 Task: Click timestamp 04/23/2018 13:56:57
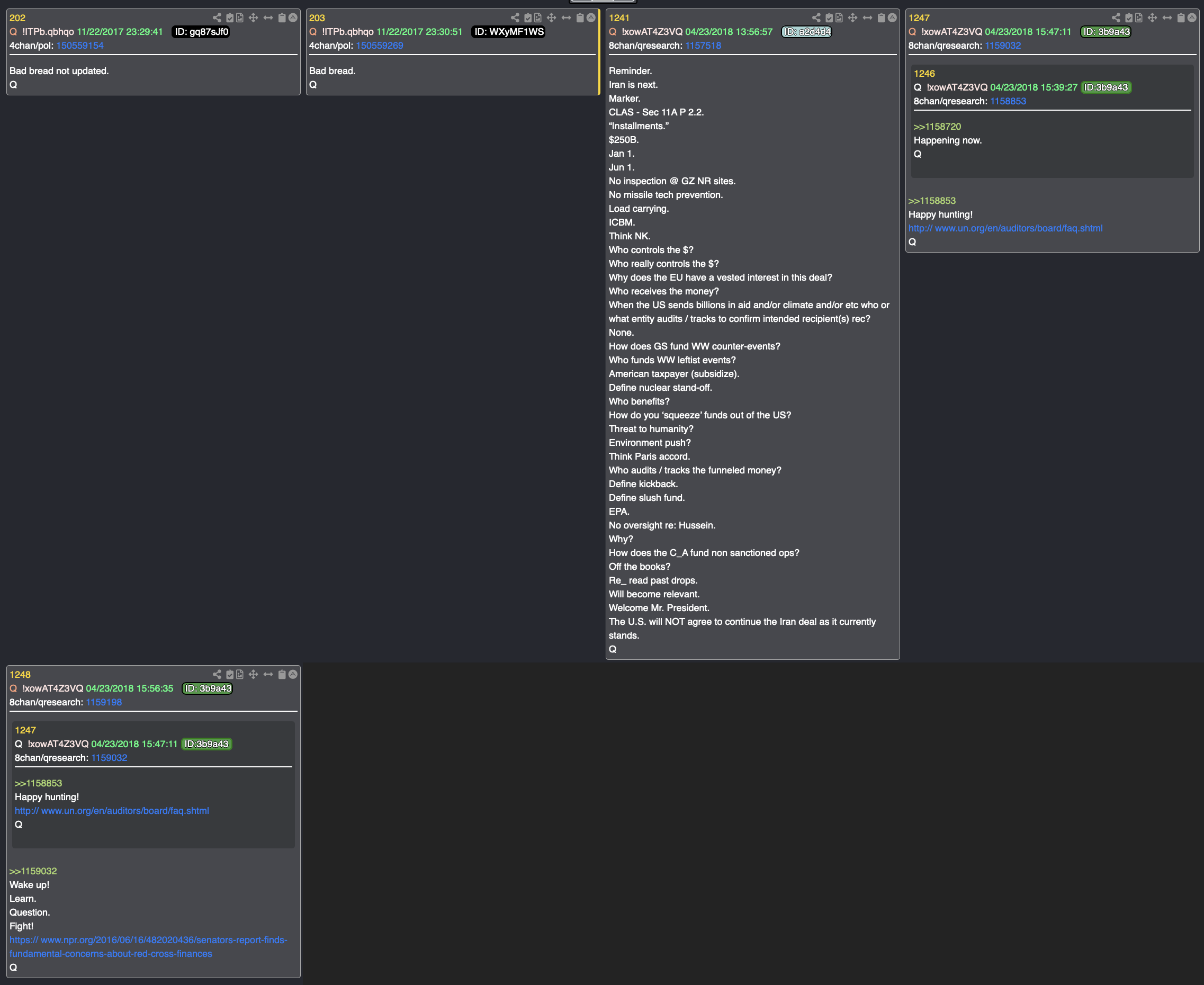[729, 32]
